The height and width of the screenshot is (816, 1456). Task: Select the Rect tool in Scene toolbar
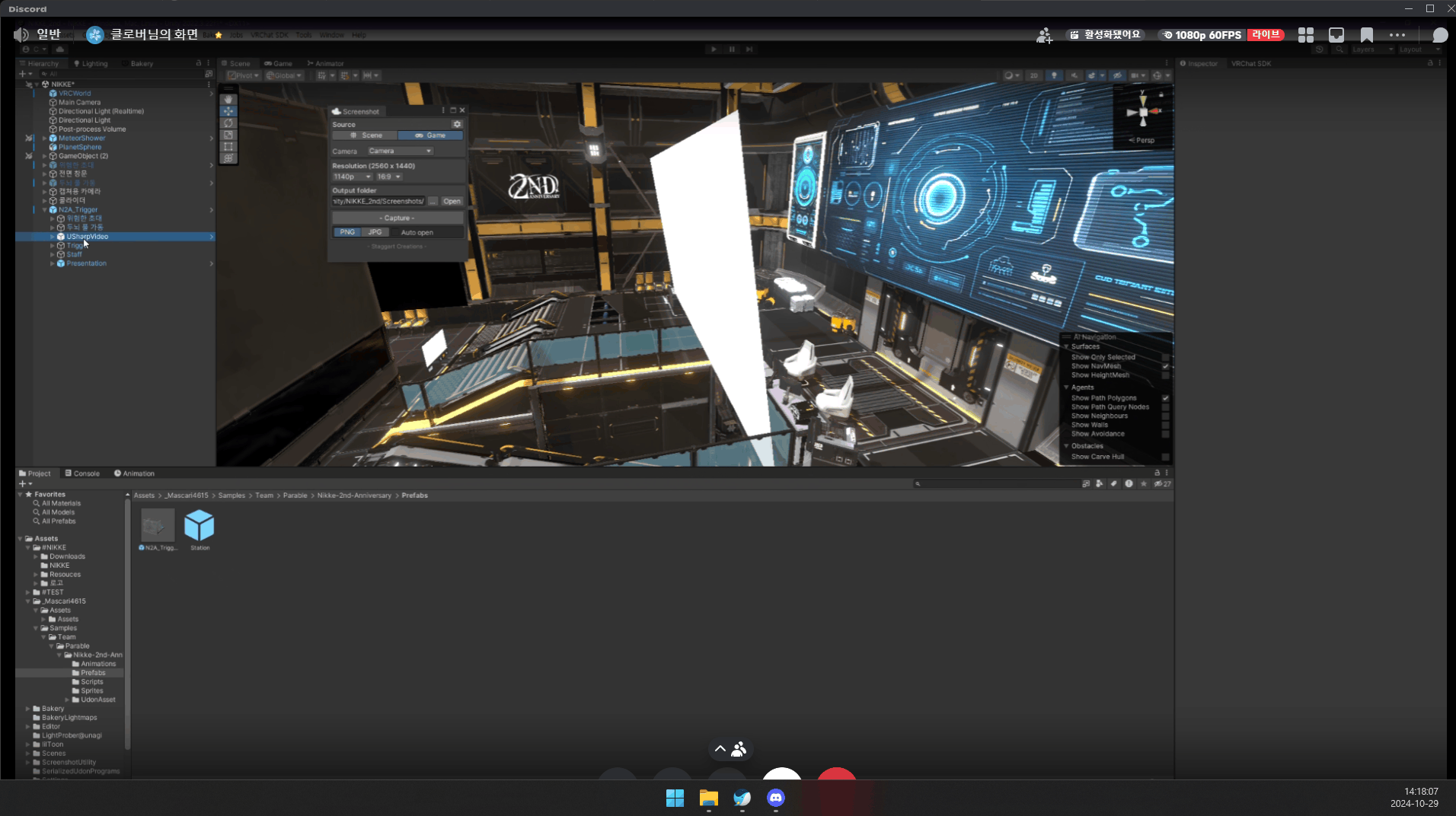pos(228,147)
